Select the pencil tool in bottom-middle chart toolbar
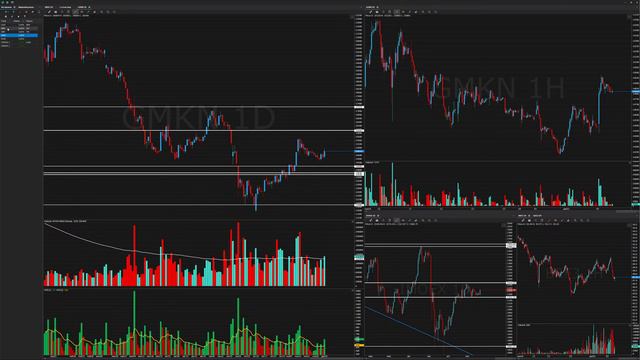This screenshot has height=360, width=640. coord(371,220)
